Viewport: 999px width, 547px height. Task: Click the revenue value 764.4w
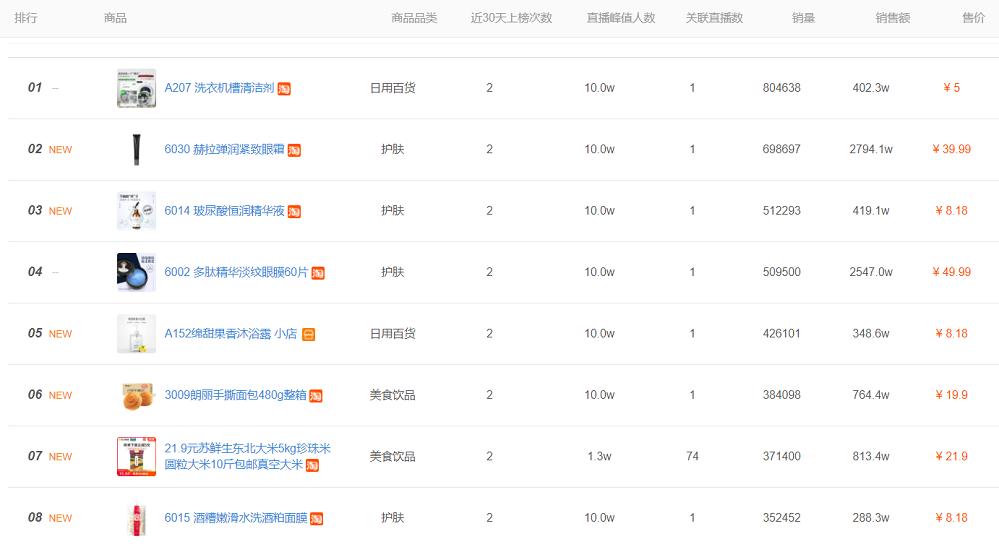point(871,395)
